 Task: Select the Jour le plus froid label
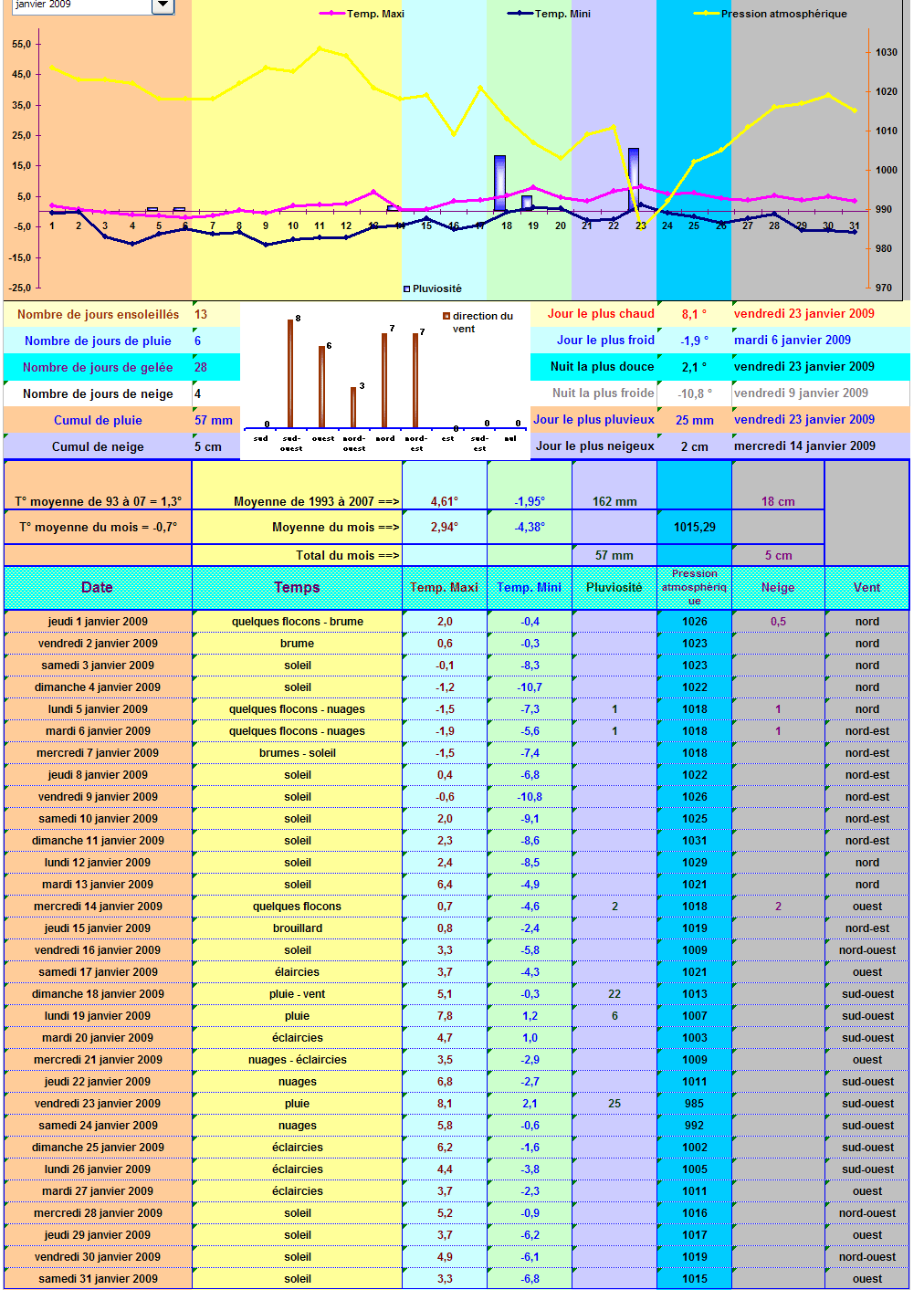pyautogui.click(x=593, y=340)
